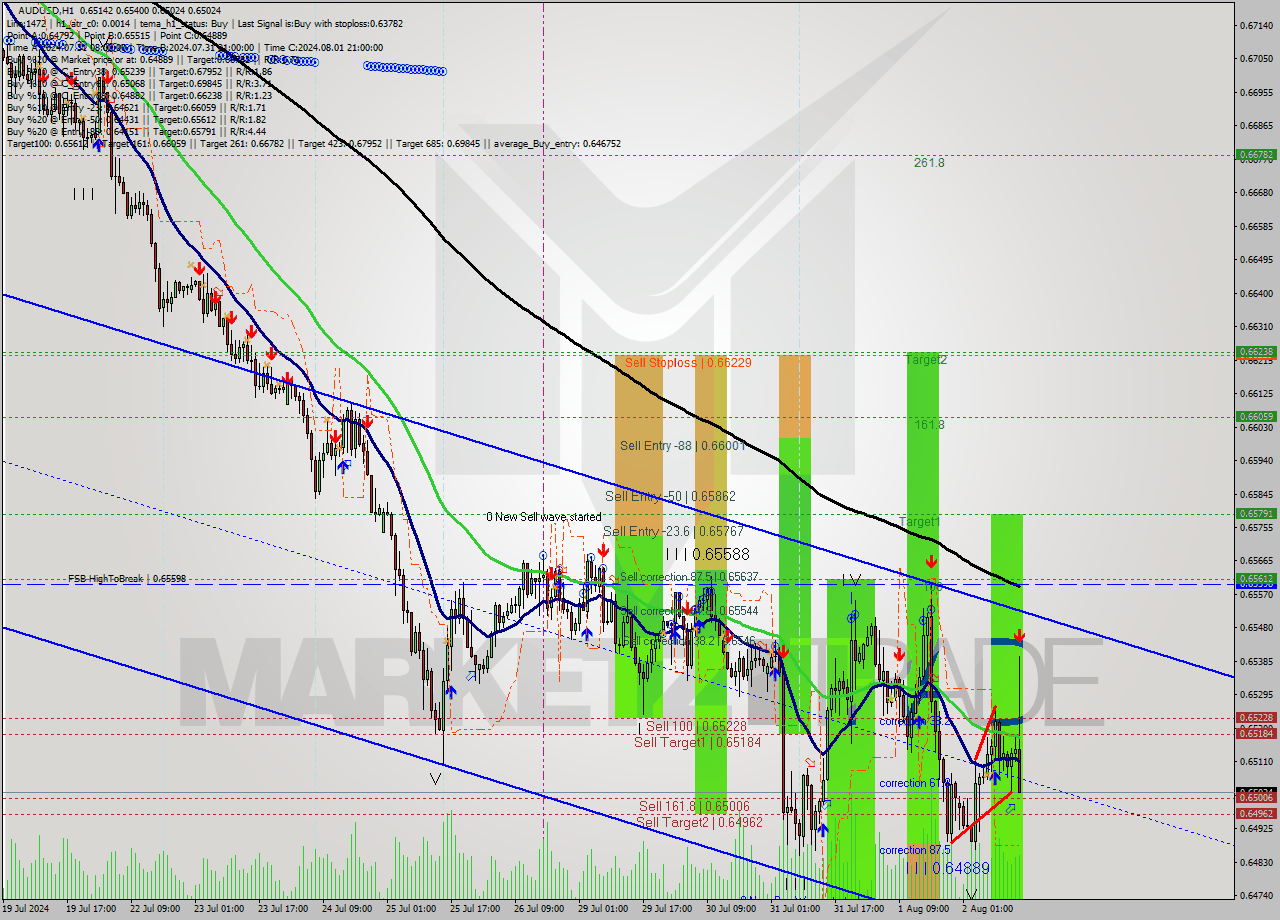Screen dimensions: 1280x920
Task: Click the 'average_Buy_entry: 0.646752' text
Action: click(x=556, y=144)
